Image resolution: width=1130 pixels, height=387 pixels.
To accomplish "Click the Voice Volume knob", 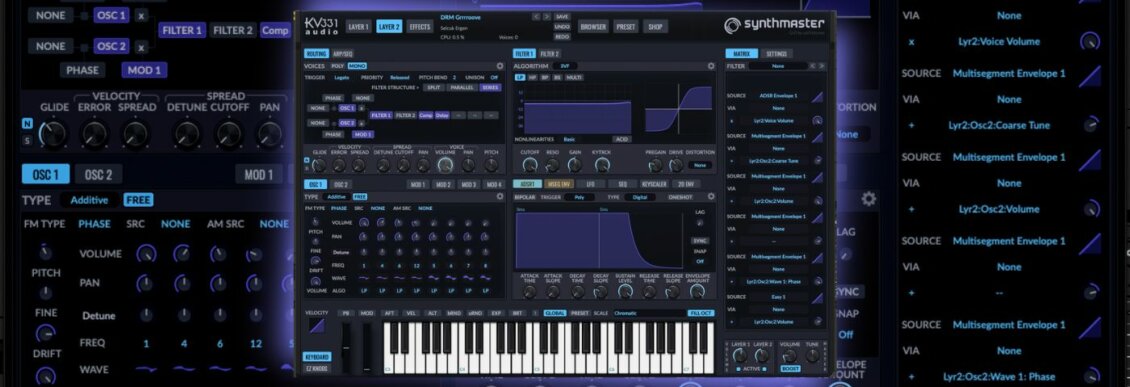I will 445,165.
